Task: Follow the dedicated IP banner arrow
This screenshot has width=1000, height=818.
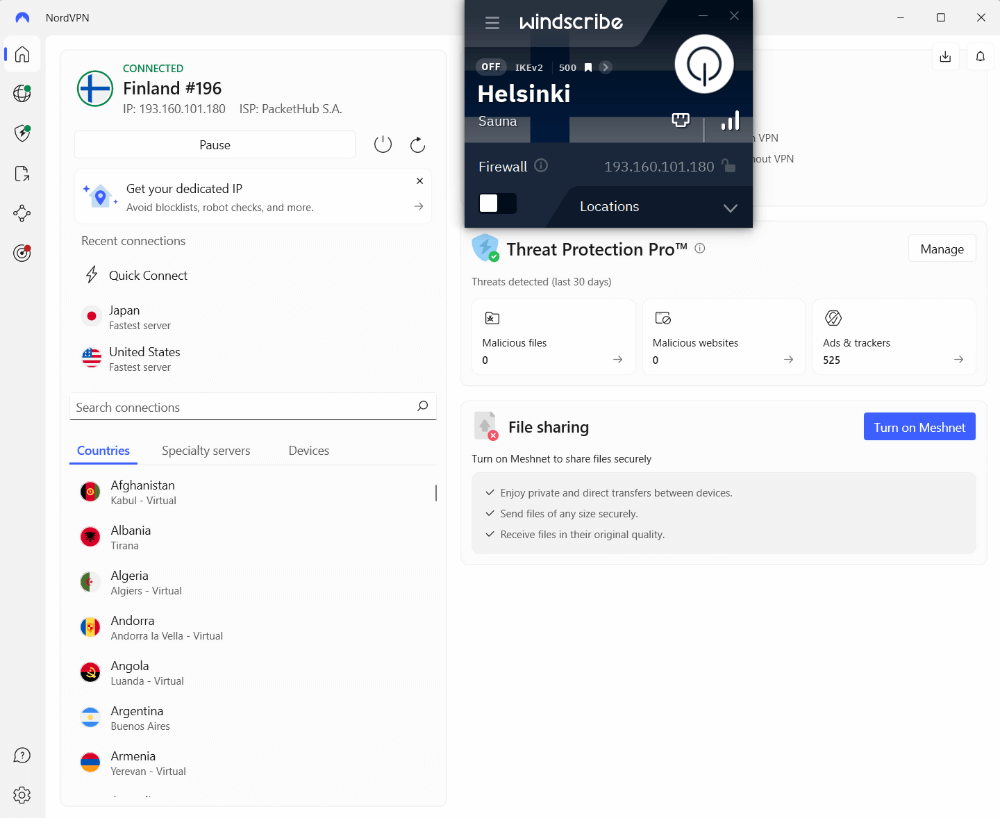Action: point(418,207)
